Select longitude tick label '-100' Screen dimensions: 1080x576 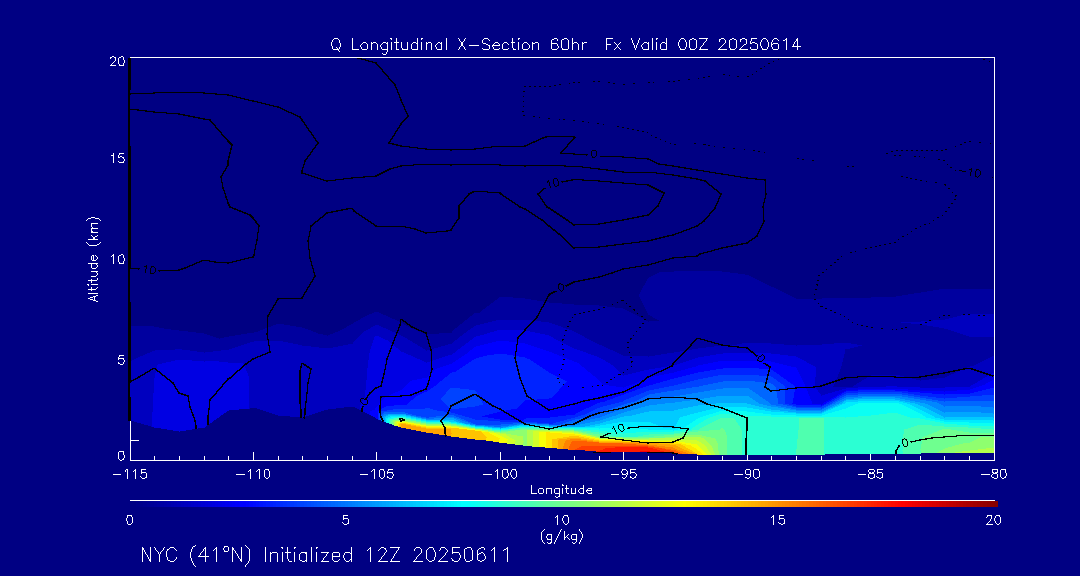(501, 475)
